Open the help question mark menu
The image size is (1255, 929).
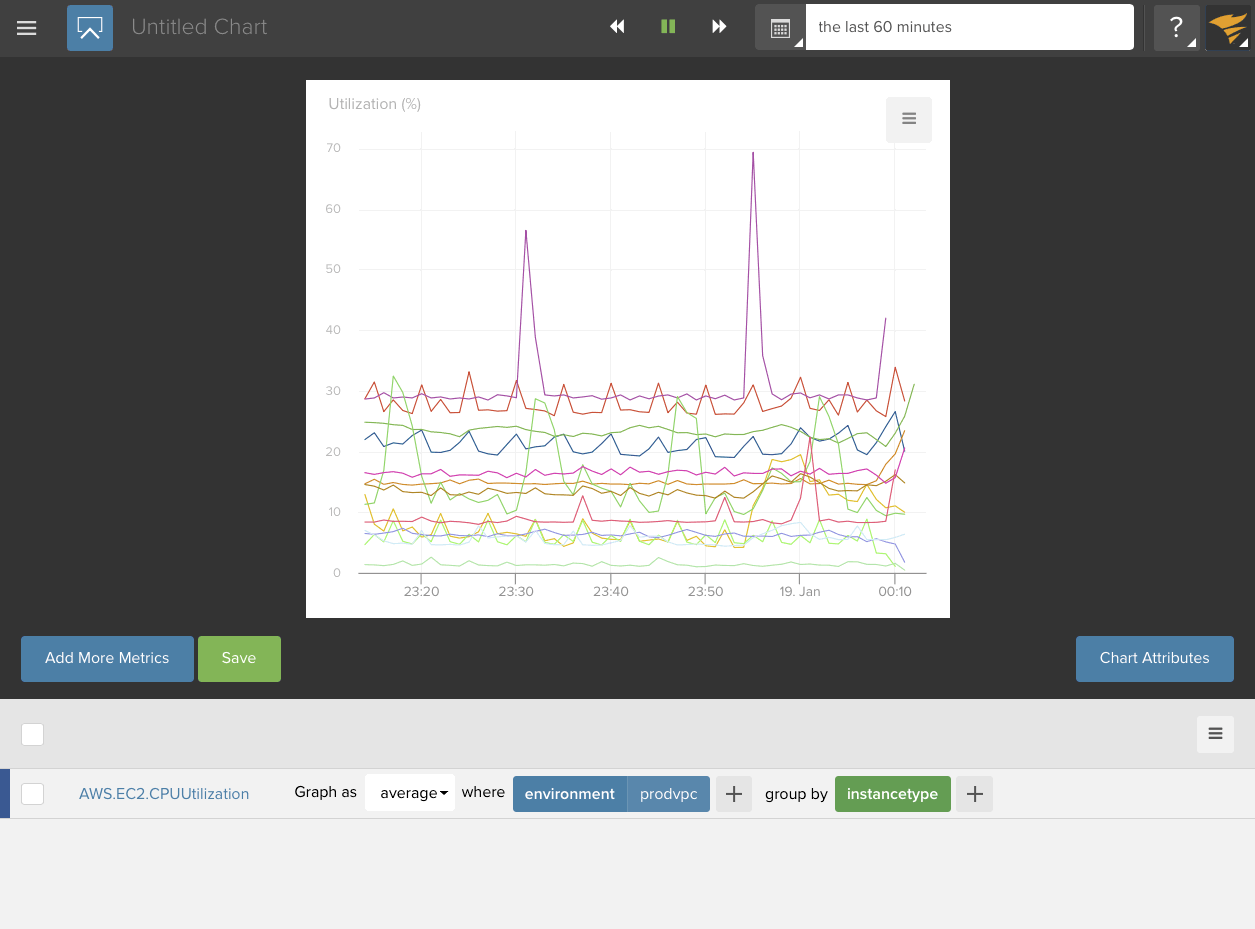tap(1176, 28)
